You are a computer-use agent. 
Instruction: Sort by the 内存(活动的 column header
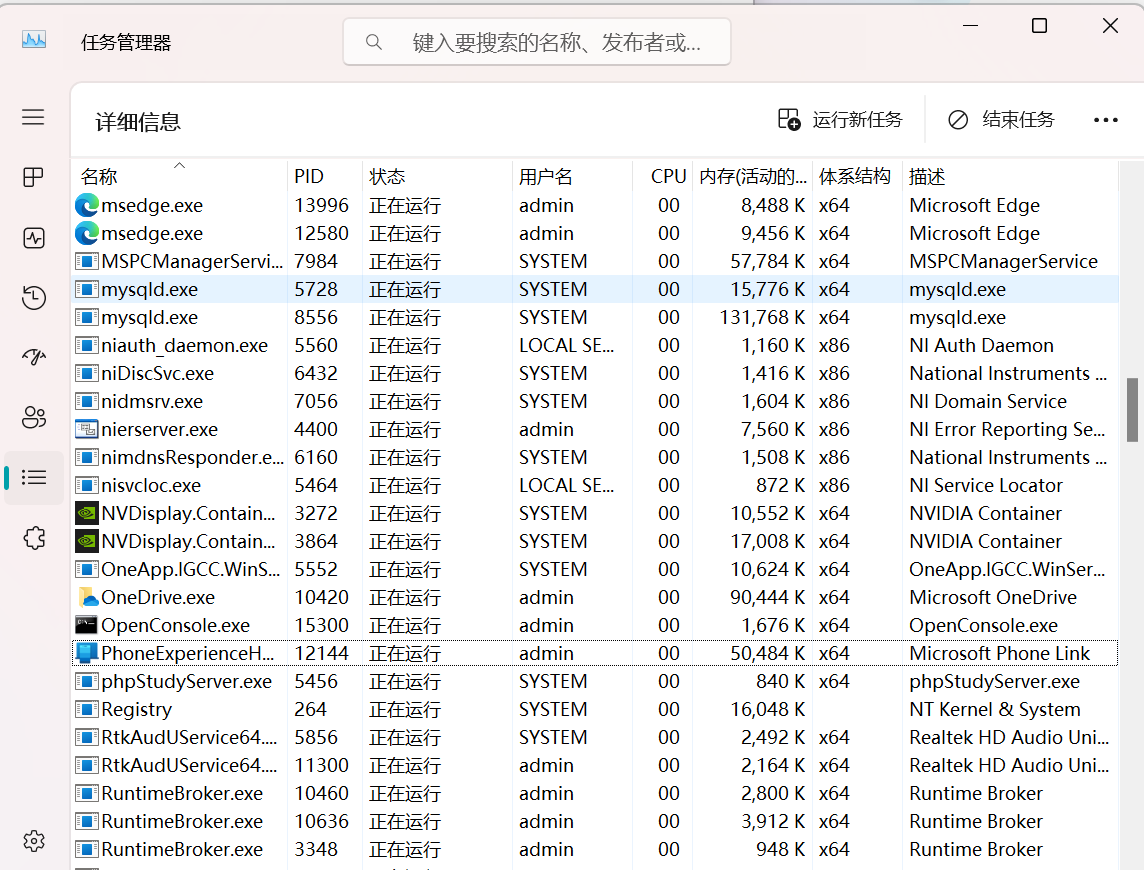click(x=753, y=177)
